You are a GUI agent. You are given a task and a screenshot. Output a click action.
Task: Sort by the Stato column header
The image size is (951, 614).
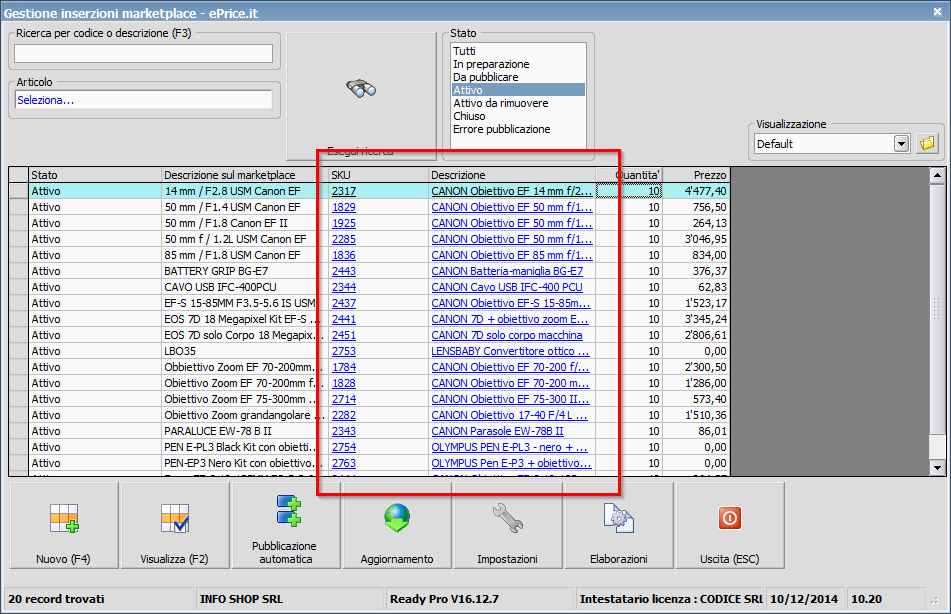click(x=95, y=175)
